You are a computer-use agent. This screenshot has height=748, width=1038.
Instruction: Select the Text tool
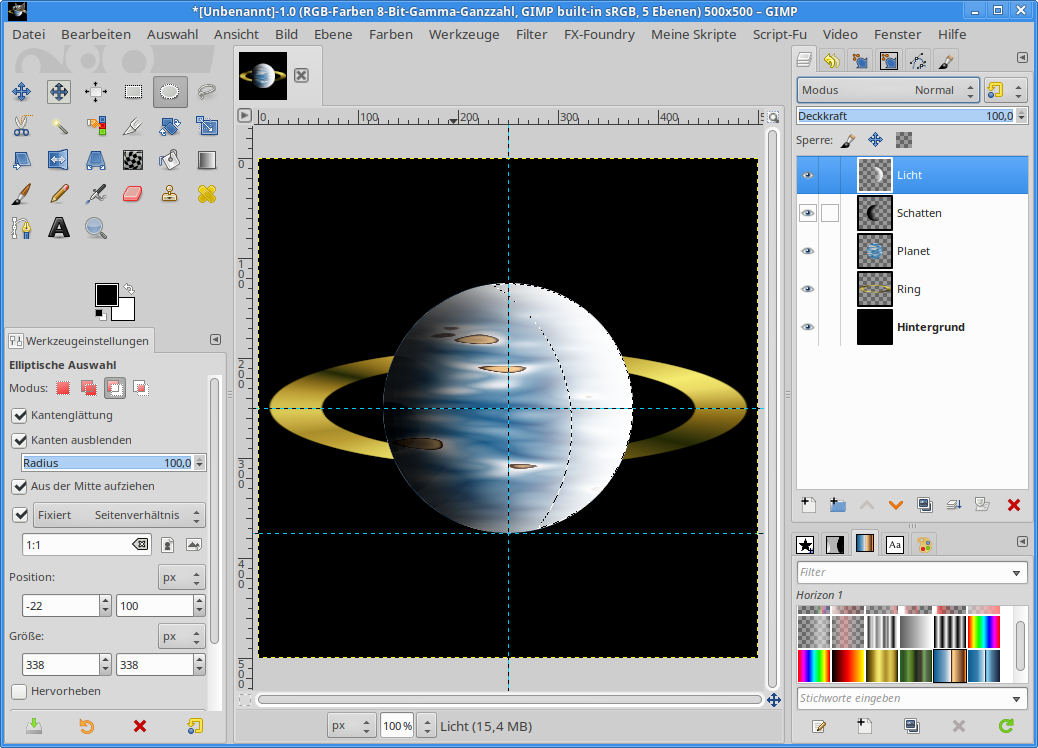click(59, 228)
